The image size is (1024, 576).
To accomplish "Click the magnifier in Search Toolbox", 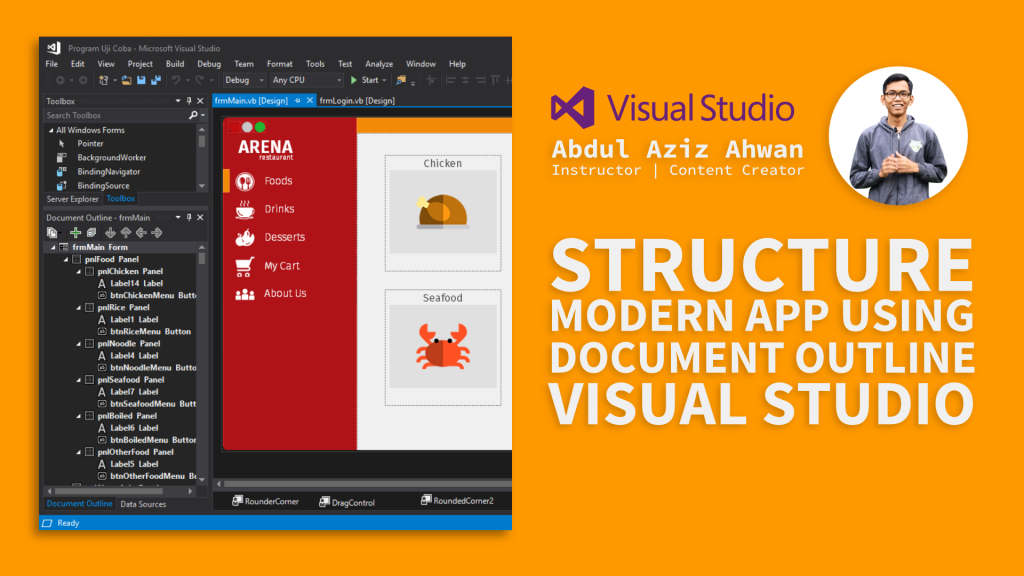I will (193, 116).
